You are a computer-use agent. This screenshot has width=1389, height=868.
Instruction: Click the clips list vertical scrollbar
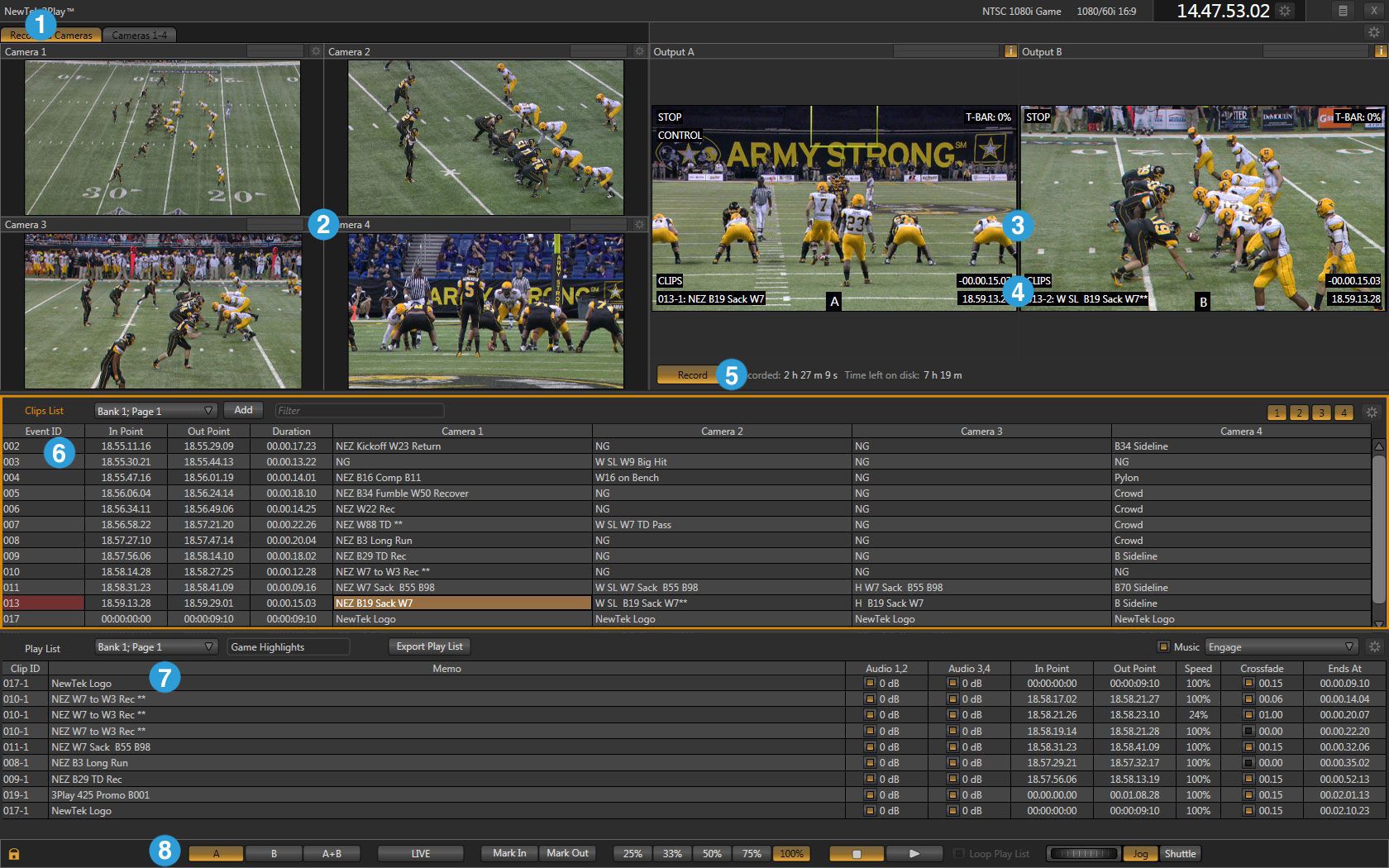click(1378, 533)
